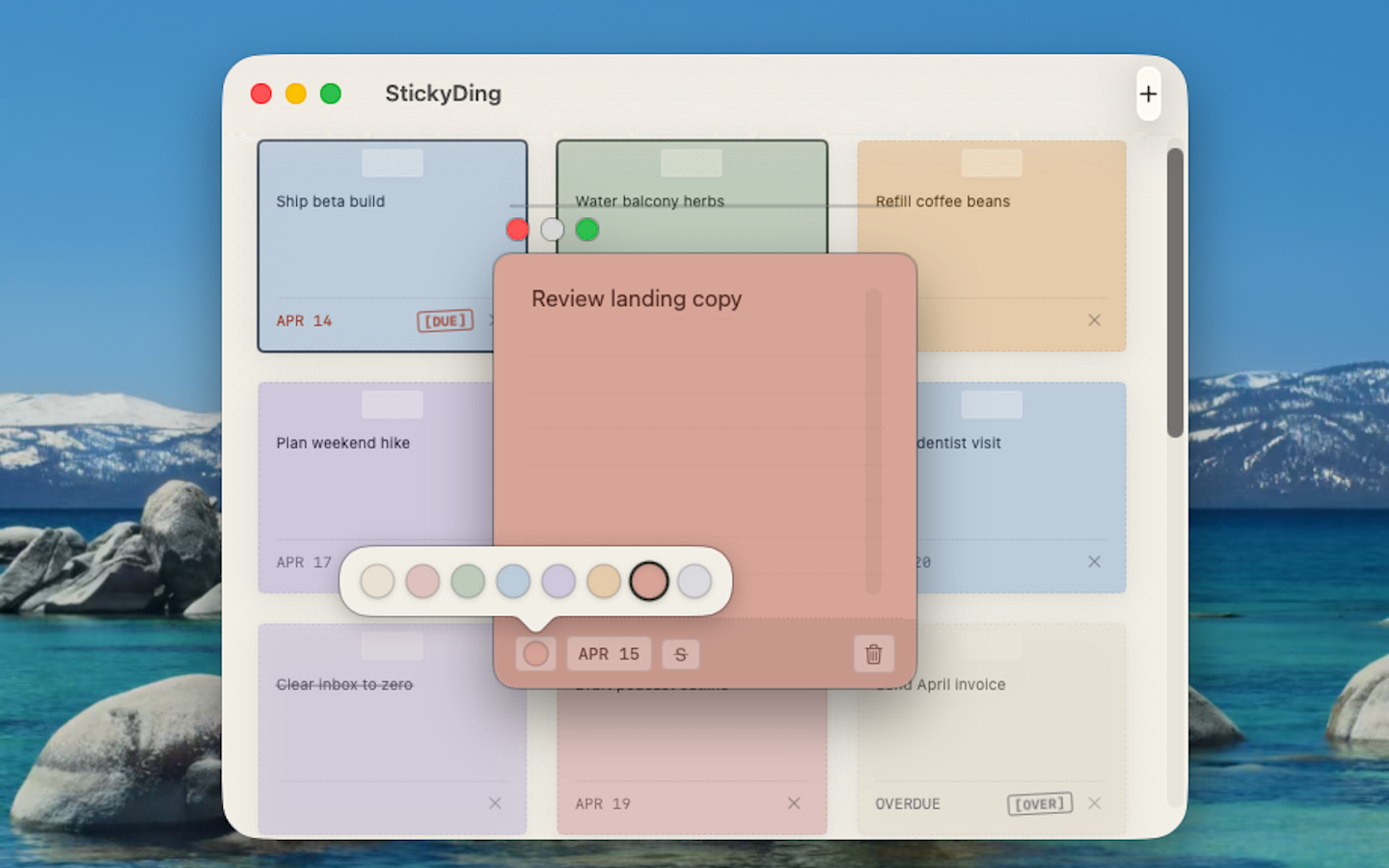Delete the dentist visit note with X
The height and width of the screenshot is (868, 1389).
tap(1094, 562)
